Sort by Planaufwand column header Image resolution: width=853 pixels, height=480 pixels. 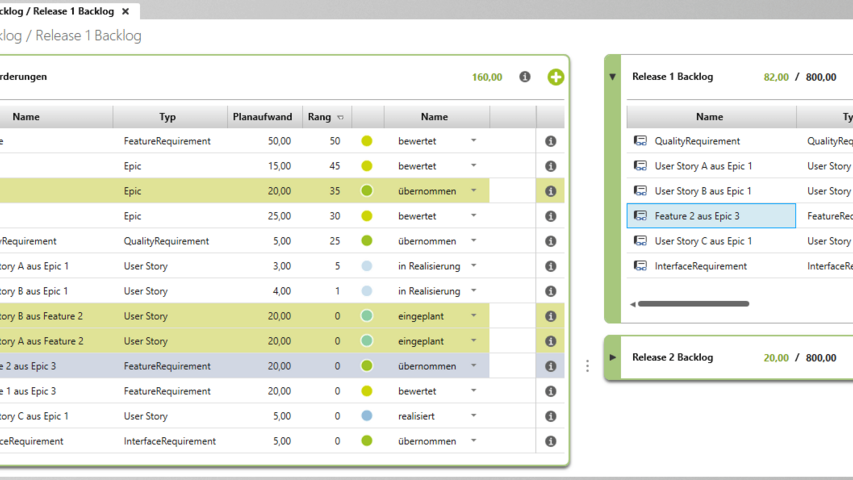coord(262,117)
